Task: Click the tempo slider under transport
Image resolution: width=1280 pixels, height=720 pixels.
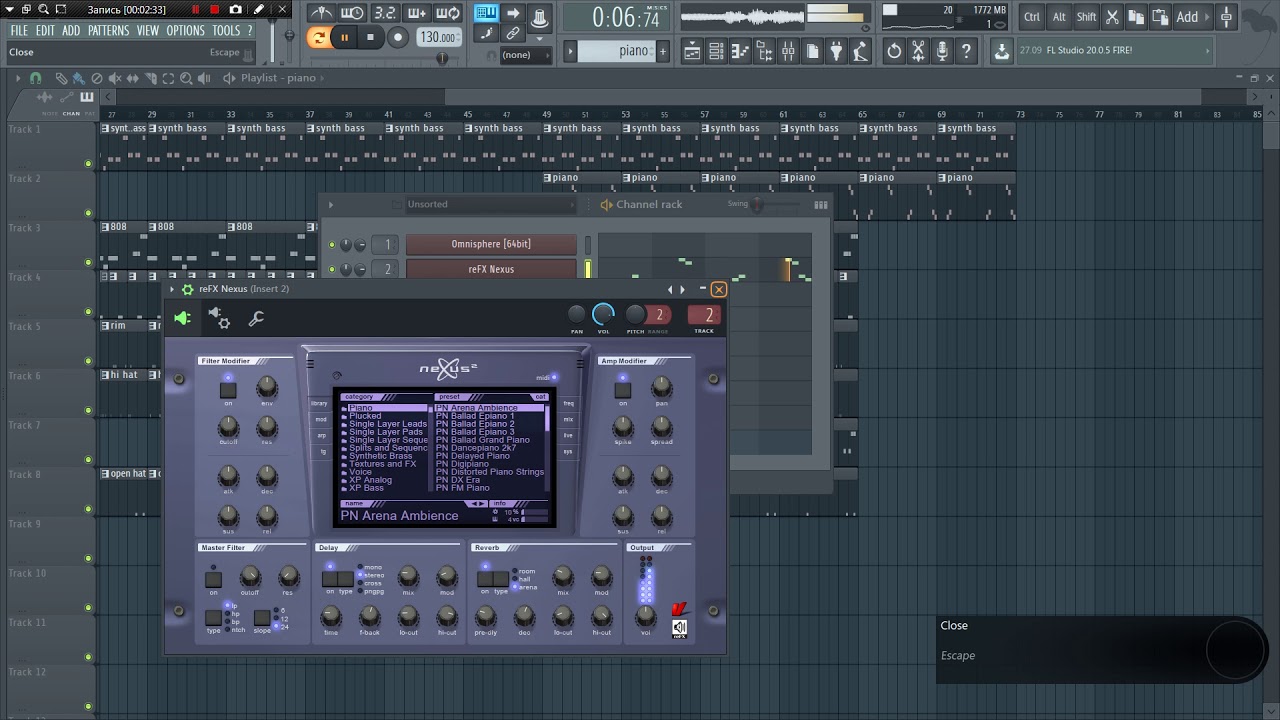Action: (441, 59)
